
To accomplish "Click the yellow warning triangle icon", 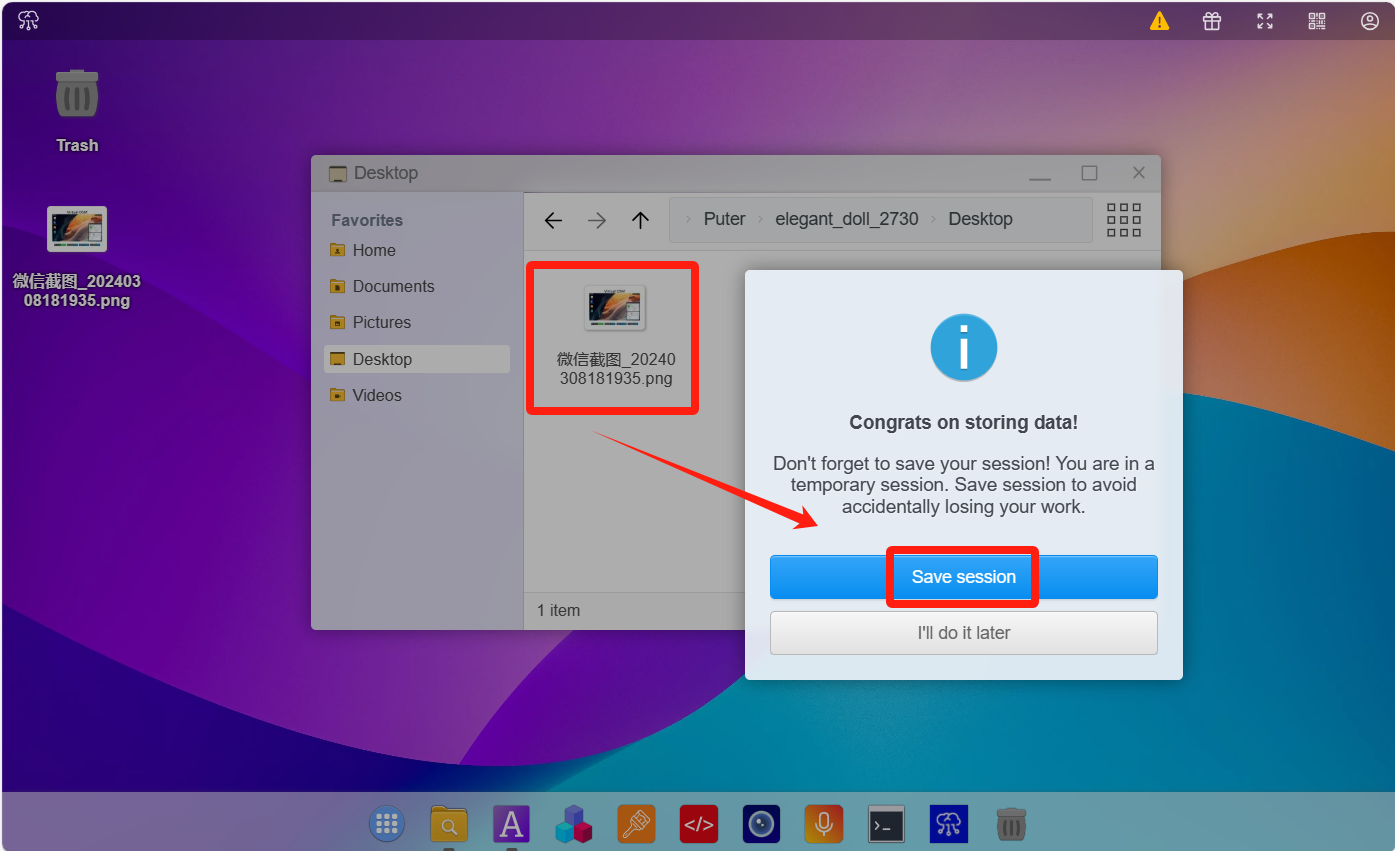I will [1159, 21].
